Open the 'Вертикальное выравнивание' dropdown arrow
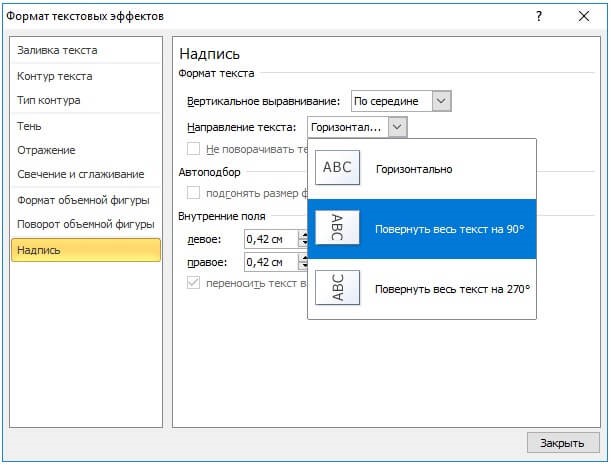This screenshot has width=611, height=465. 443,101
